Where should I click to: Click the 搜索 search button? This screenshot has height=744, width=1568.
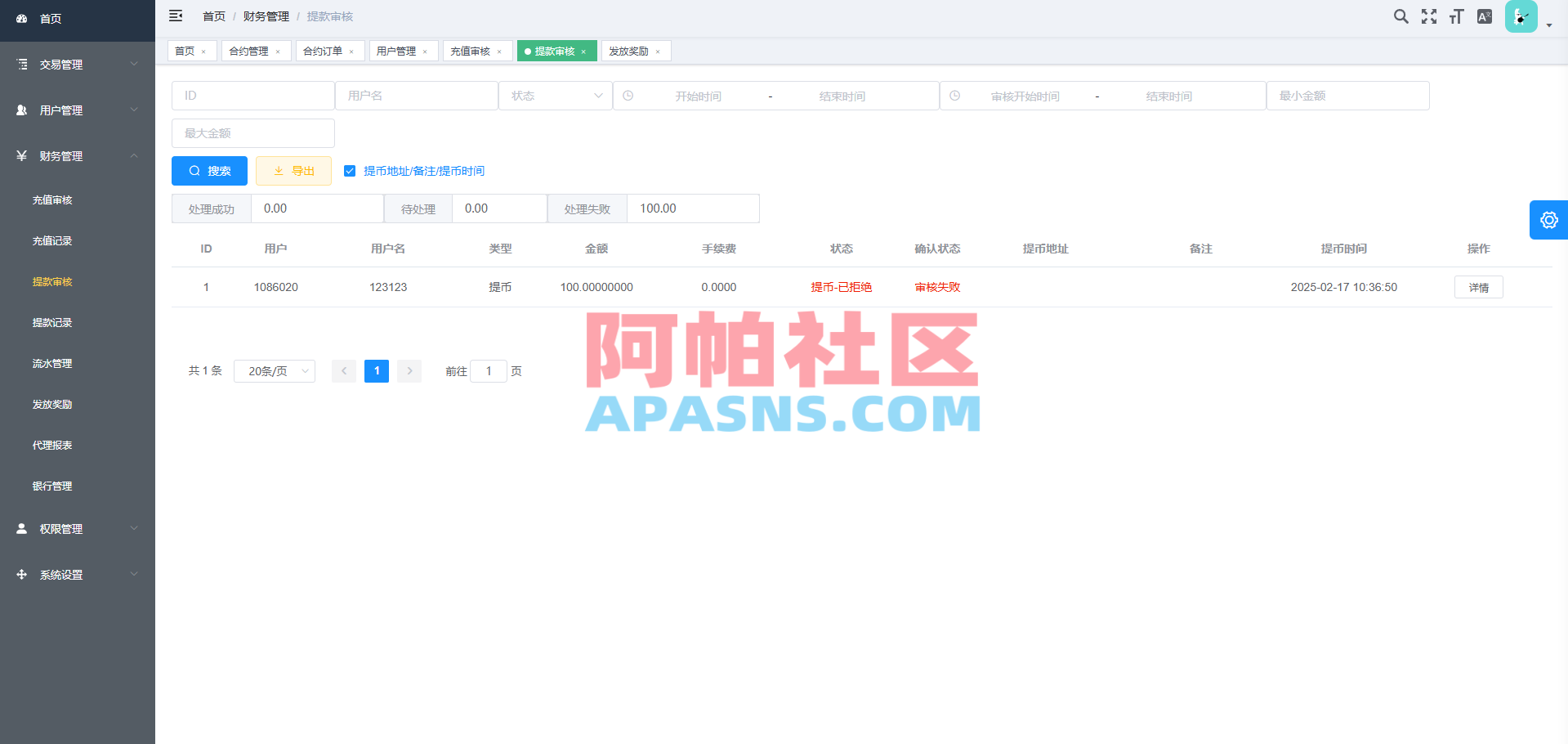[x=209, y=171]
